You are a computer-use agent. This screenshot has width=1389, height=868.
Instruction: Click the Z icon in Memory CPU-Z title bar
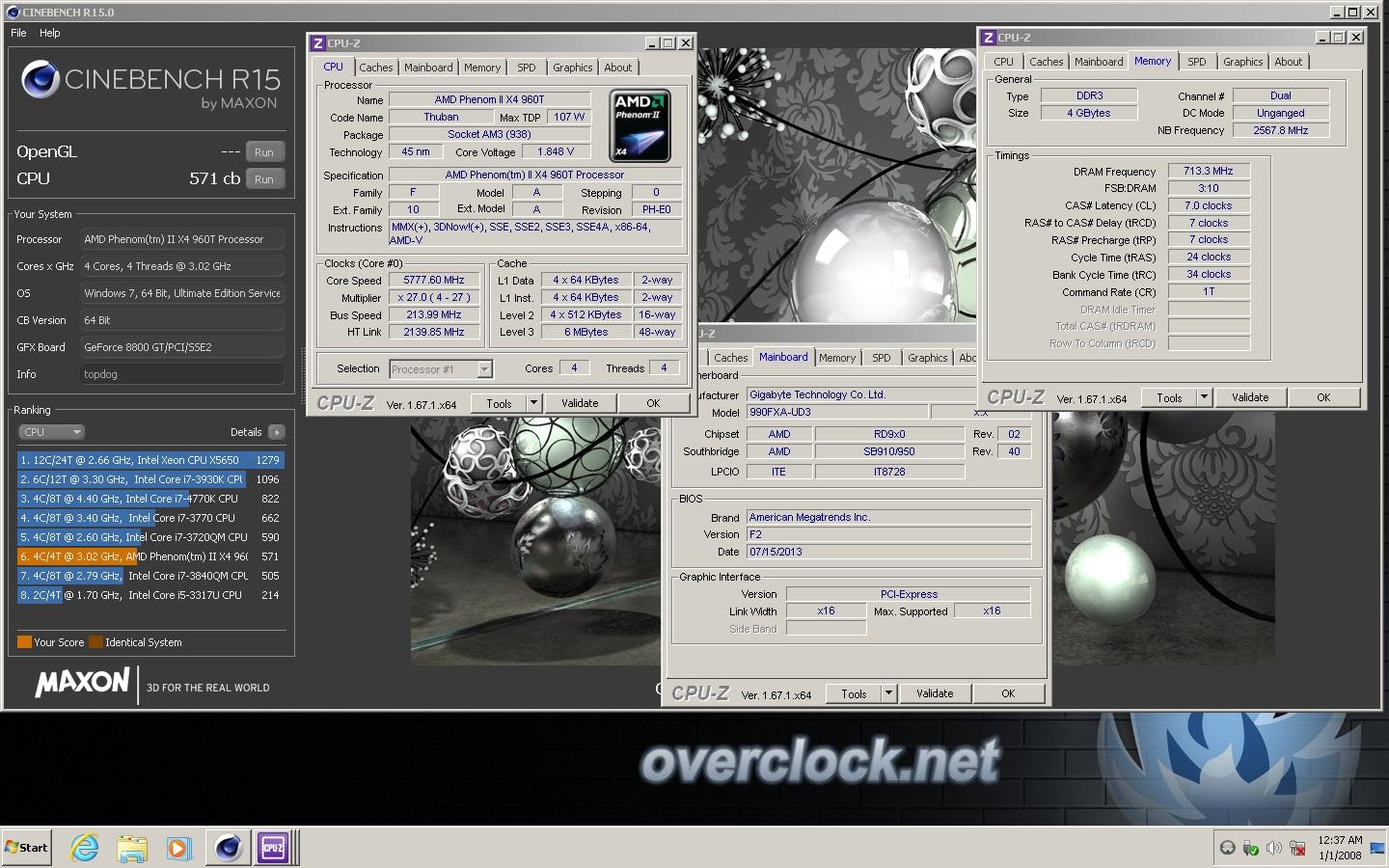[x=988, y=38]
